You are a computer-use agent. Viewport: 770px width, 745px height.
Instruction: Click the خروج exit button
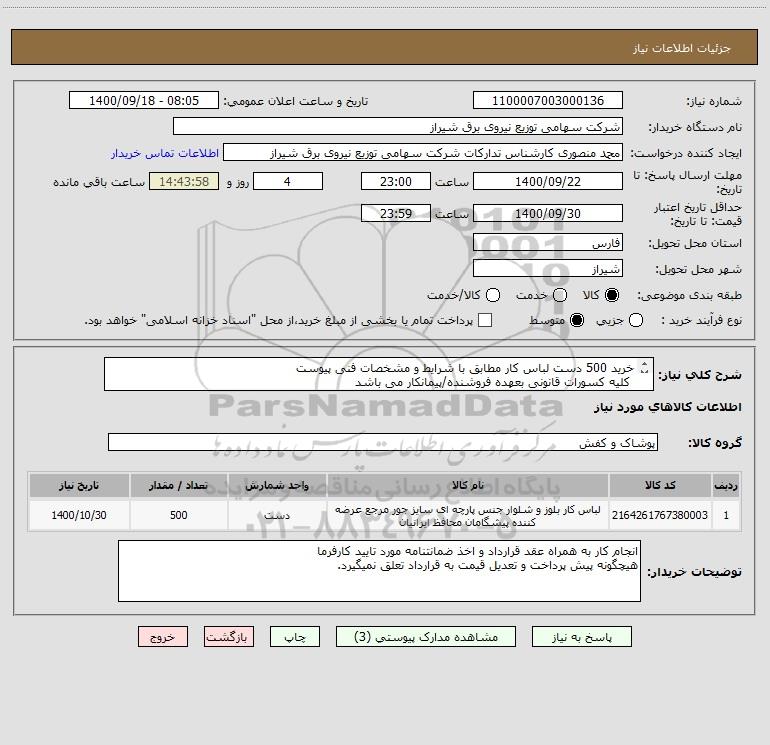tap(163, 637)
